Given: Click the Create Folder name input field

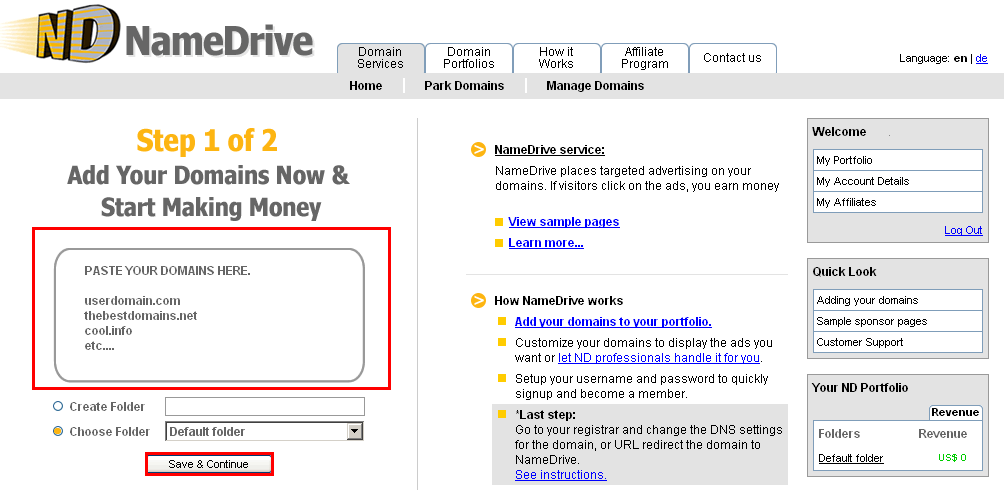Looking at the screenshot, I should pyautogui.click(x=264, y=406).
